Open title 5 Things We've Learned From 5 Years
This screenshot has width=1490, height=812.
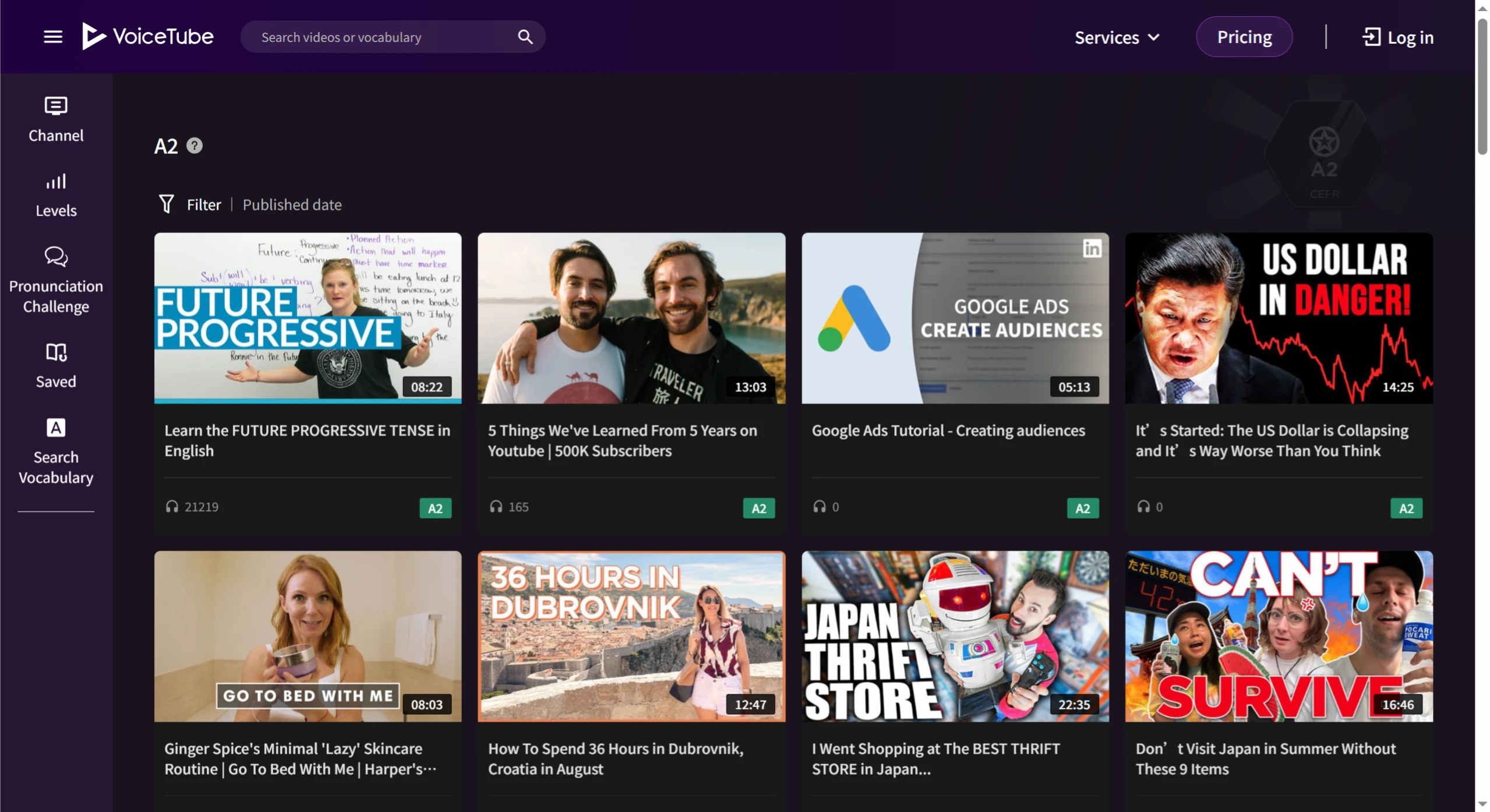tap(623, 440)
